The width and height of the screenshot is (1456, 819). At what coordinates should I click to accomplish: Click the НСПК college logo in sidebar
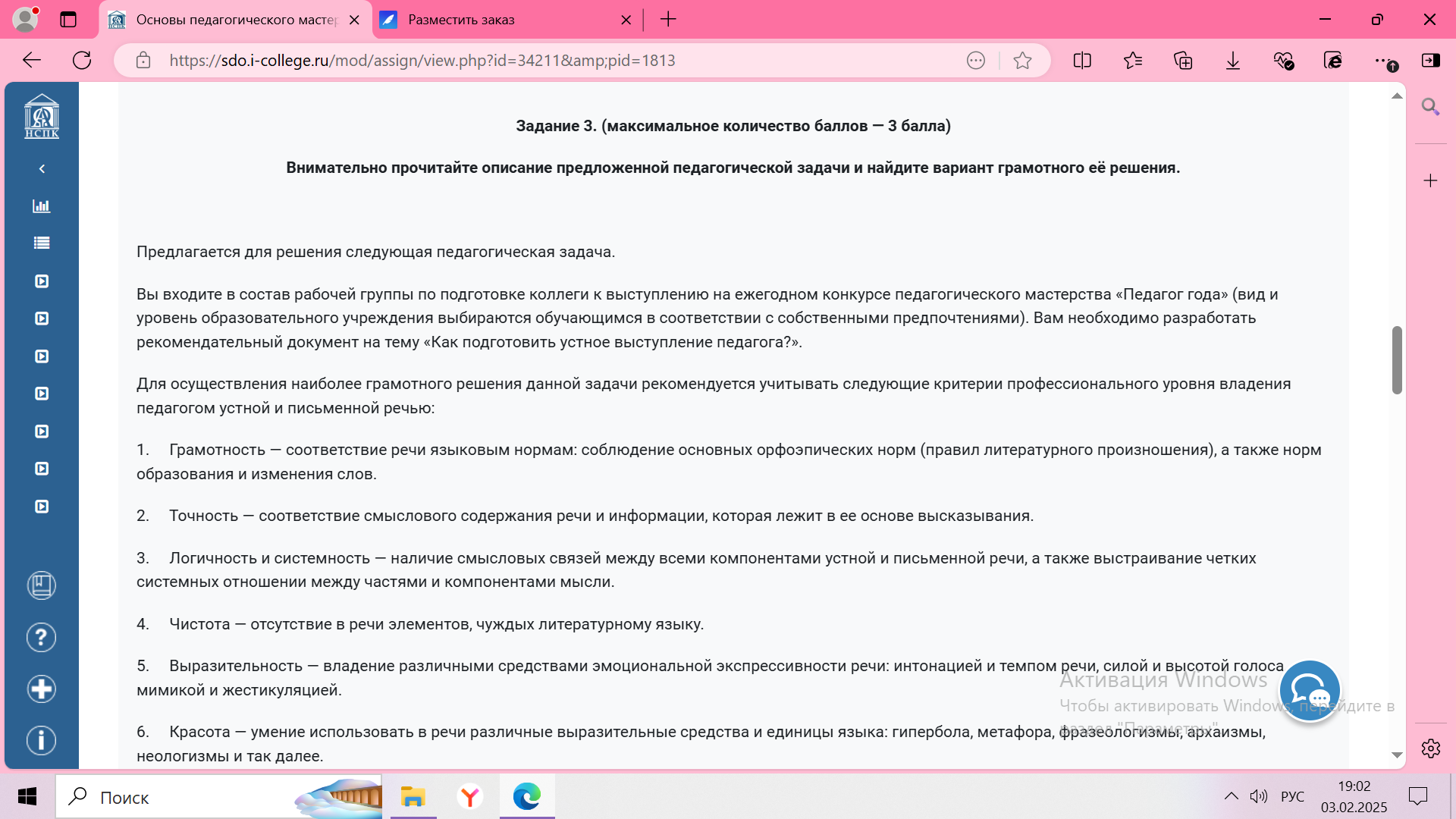[x=42, y=116]
